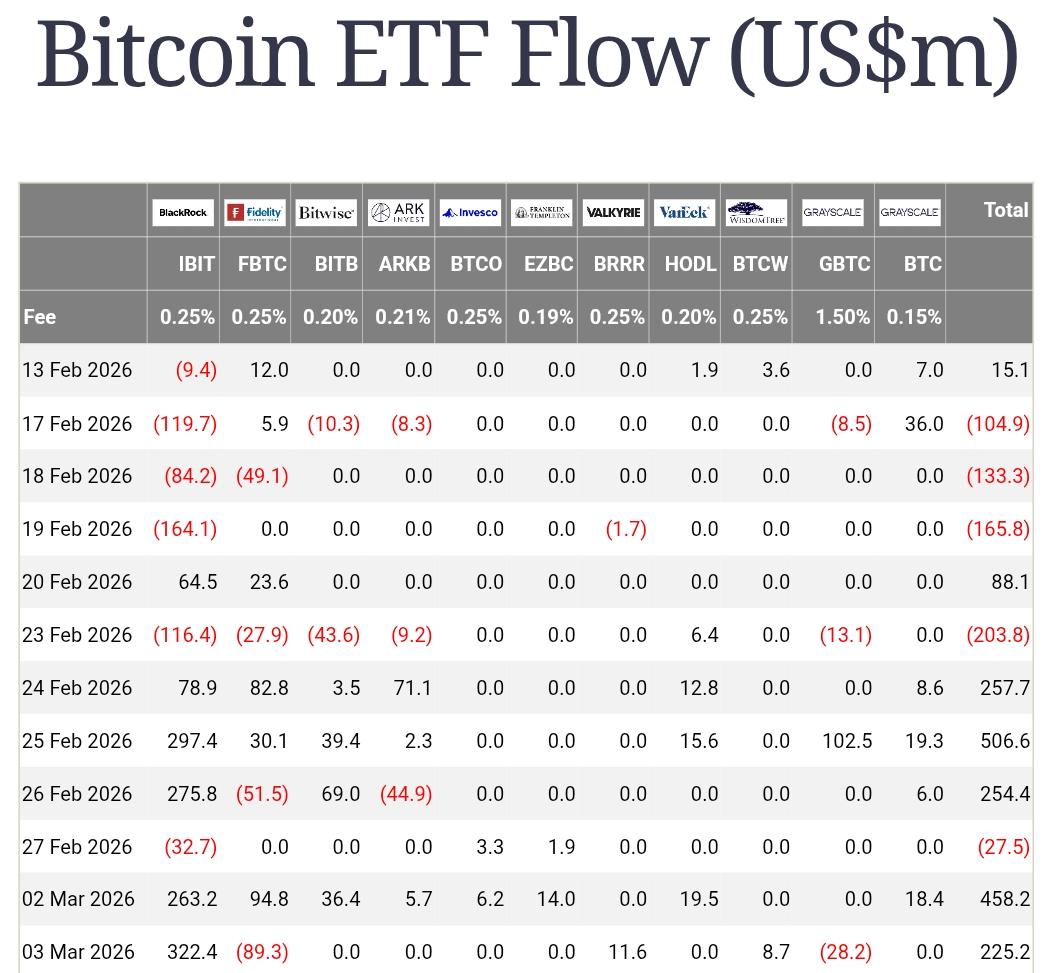Click the ARK Invest logo
1046x973 pixels.
click(x=398, y=212)
